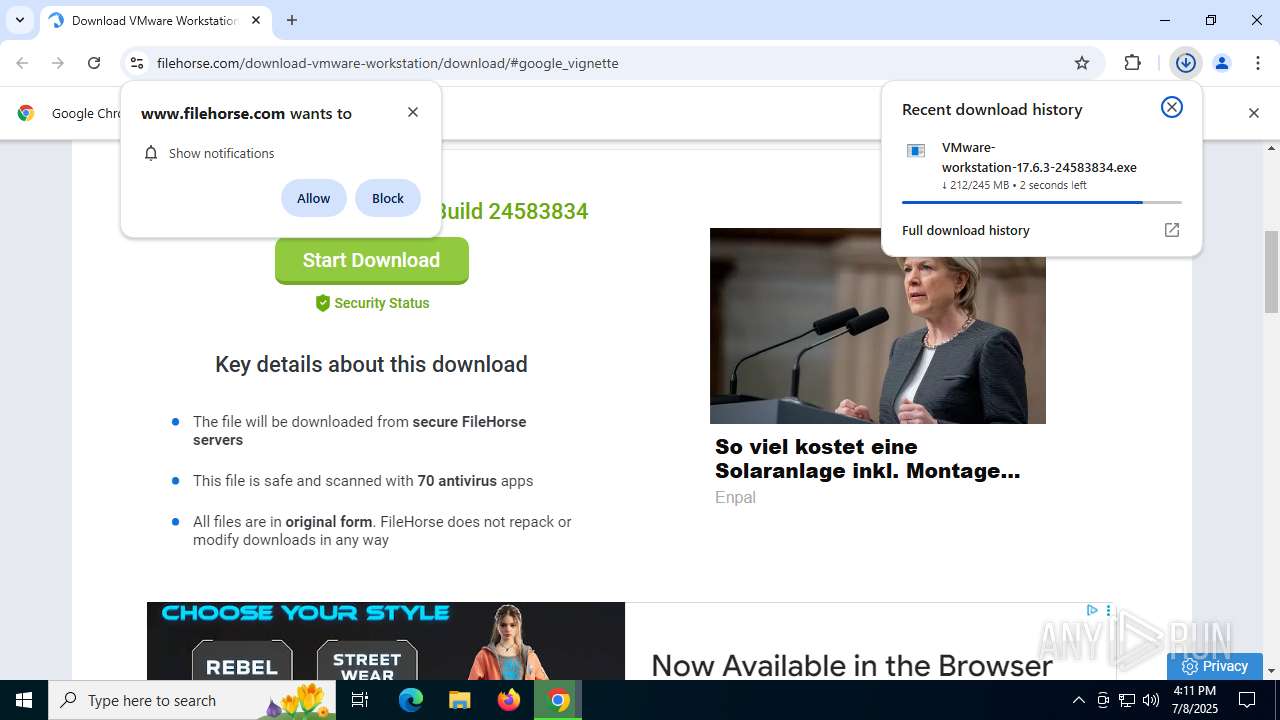Bookmark this page with star icon
This screenshot has width=1280, height=720.
[x=1082, y=63]
